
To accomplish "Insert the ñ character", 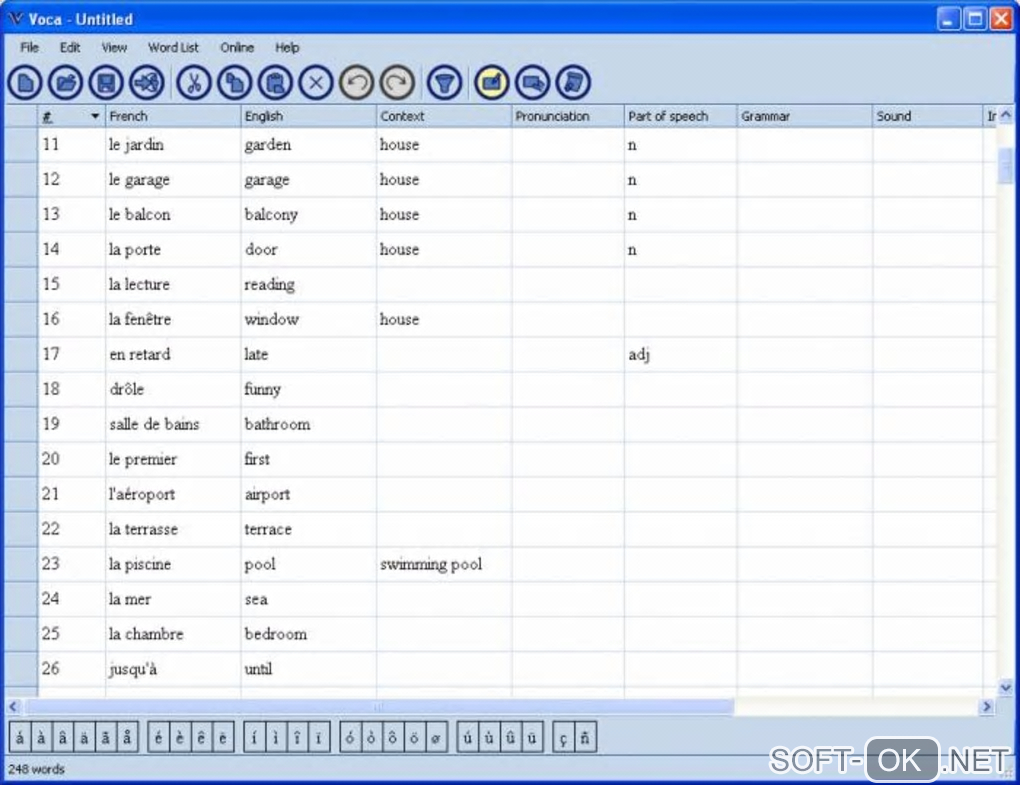I will [585, 738].
